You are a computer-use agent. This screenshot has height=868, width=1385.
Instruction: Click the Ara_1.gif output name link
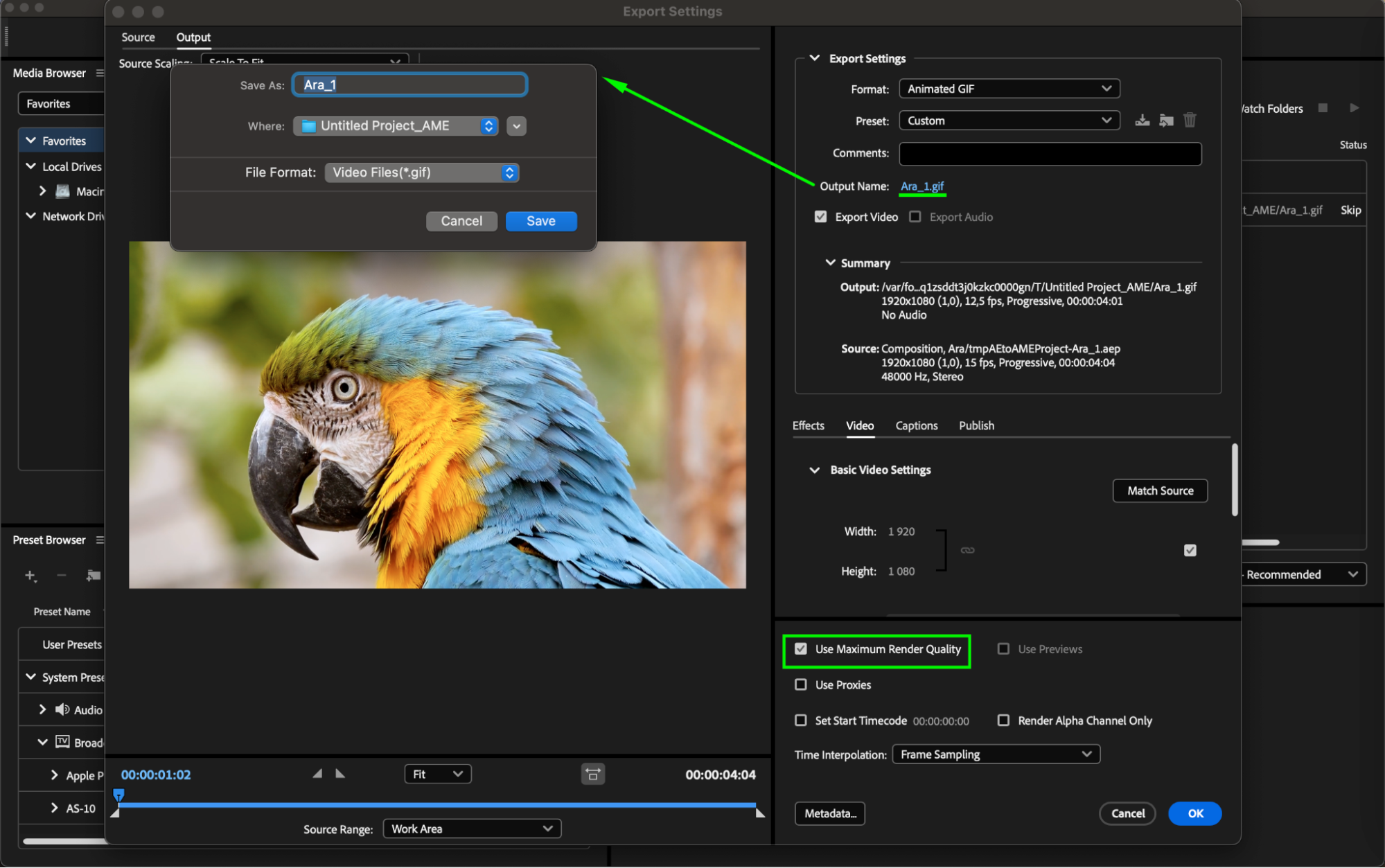pyautogui.click(x=921, y=186)
